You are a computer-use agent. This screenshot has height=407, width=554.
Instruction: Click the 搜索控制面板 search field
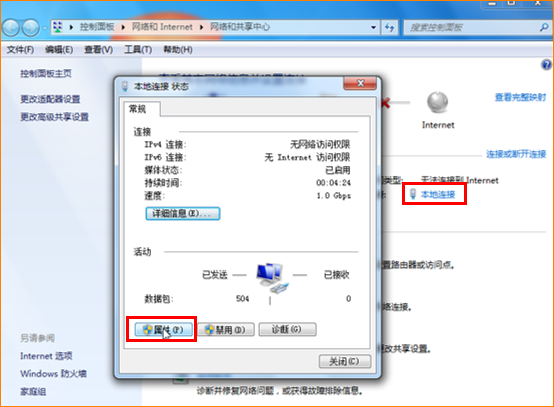click(x=472, y=27)
